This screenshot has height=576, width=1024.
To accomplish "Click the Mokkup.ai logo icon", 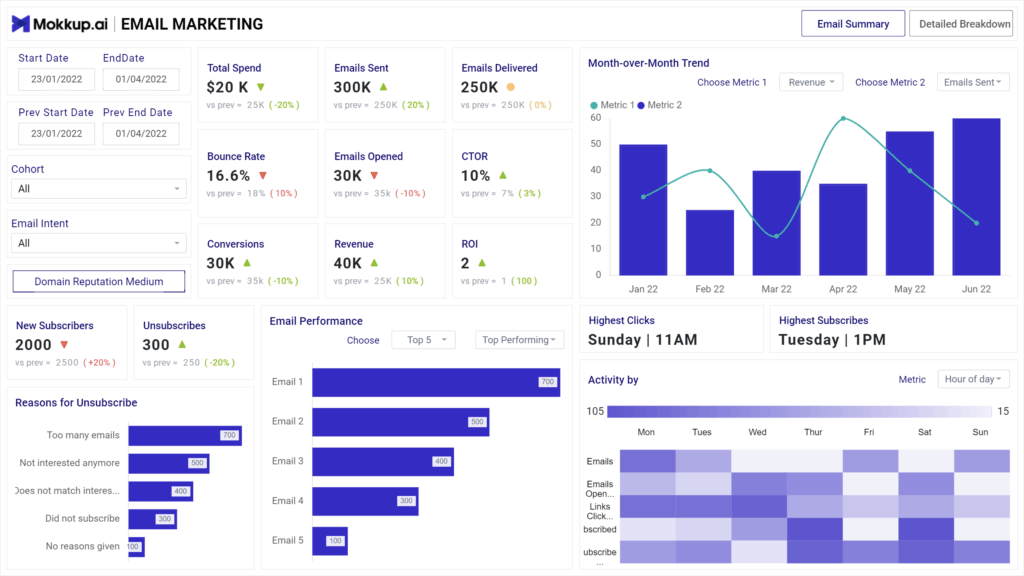I will (22, 24).
